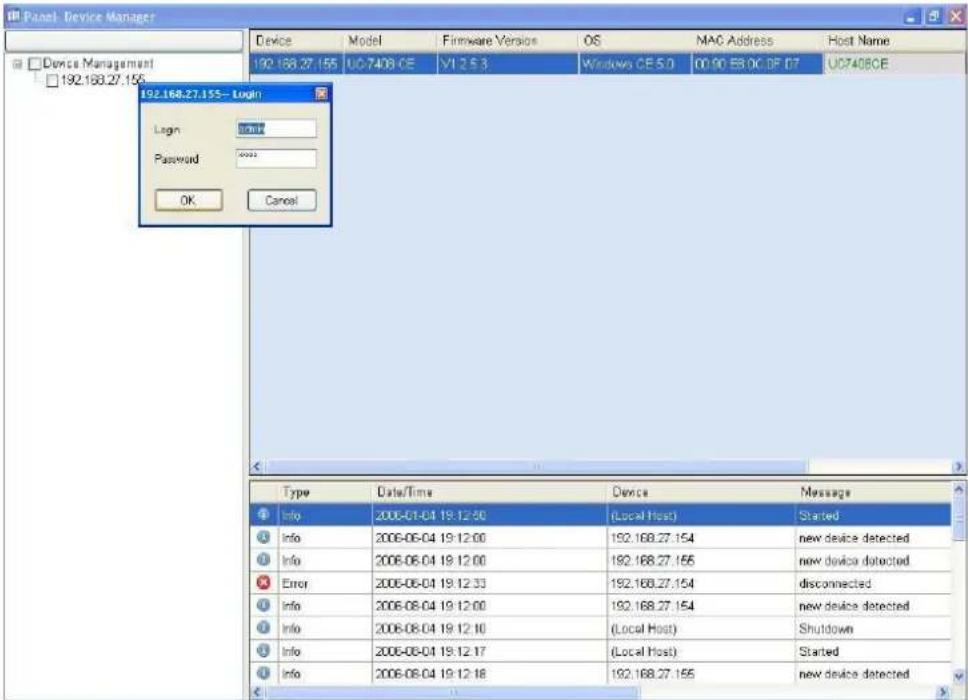Click Panel Device Manager title bar icon

13,15
